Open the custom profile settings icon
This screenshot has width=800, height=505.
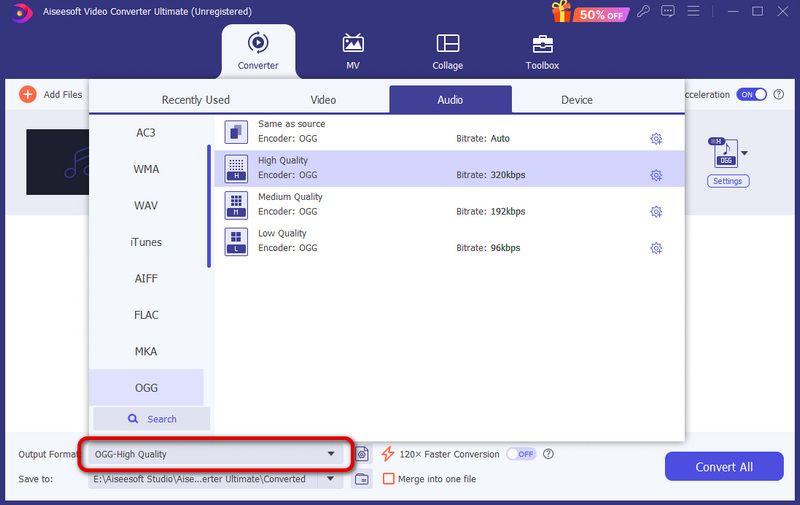pyautogui.click(x=362, y=454)
